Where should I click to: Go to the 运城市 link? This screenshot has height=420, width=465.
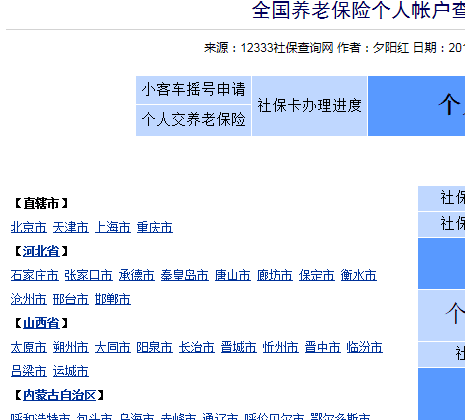(x=71, y=371)
